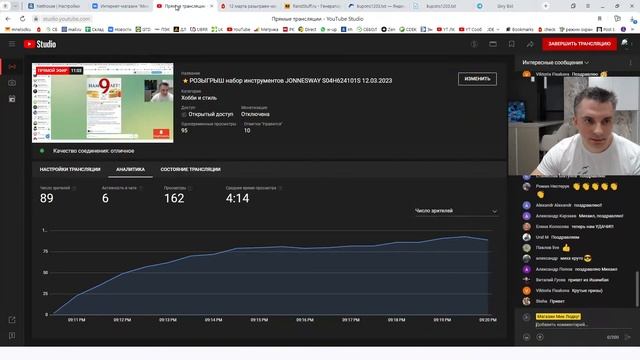Click the 162 views value
The image size is (640, 360).
(174, 198)
